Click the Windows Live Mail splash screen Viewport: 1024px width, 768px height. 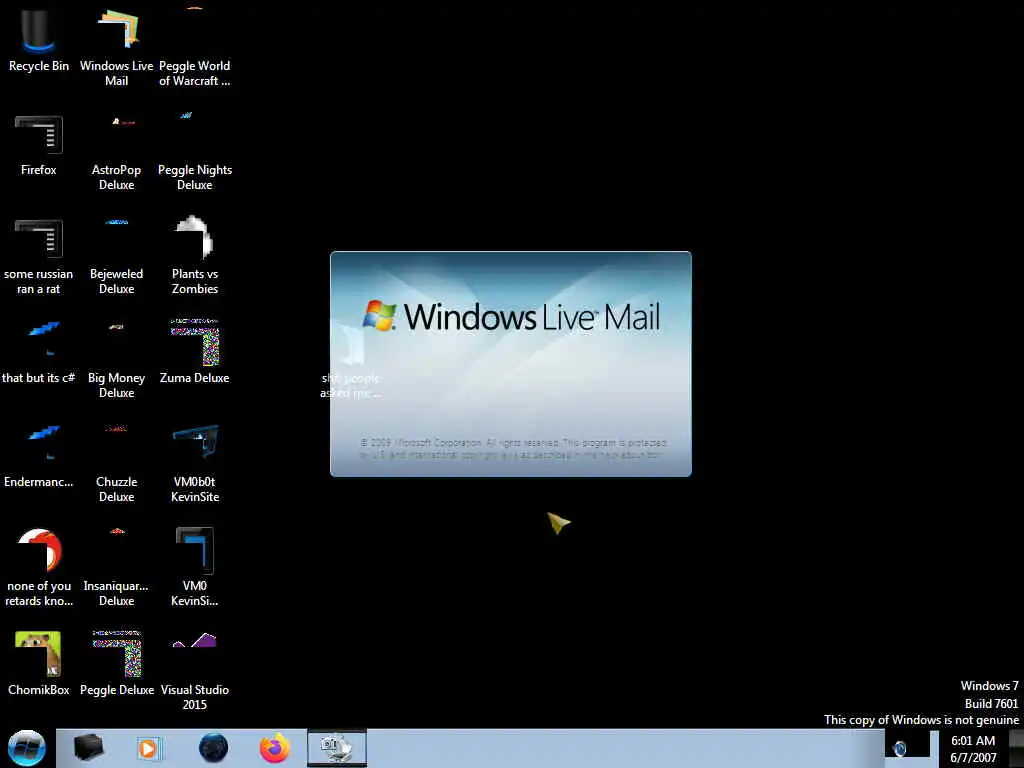tap(511, 364)
